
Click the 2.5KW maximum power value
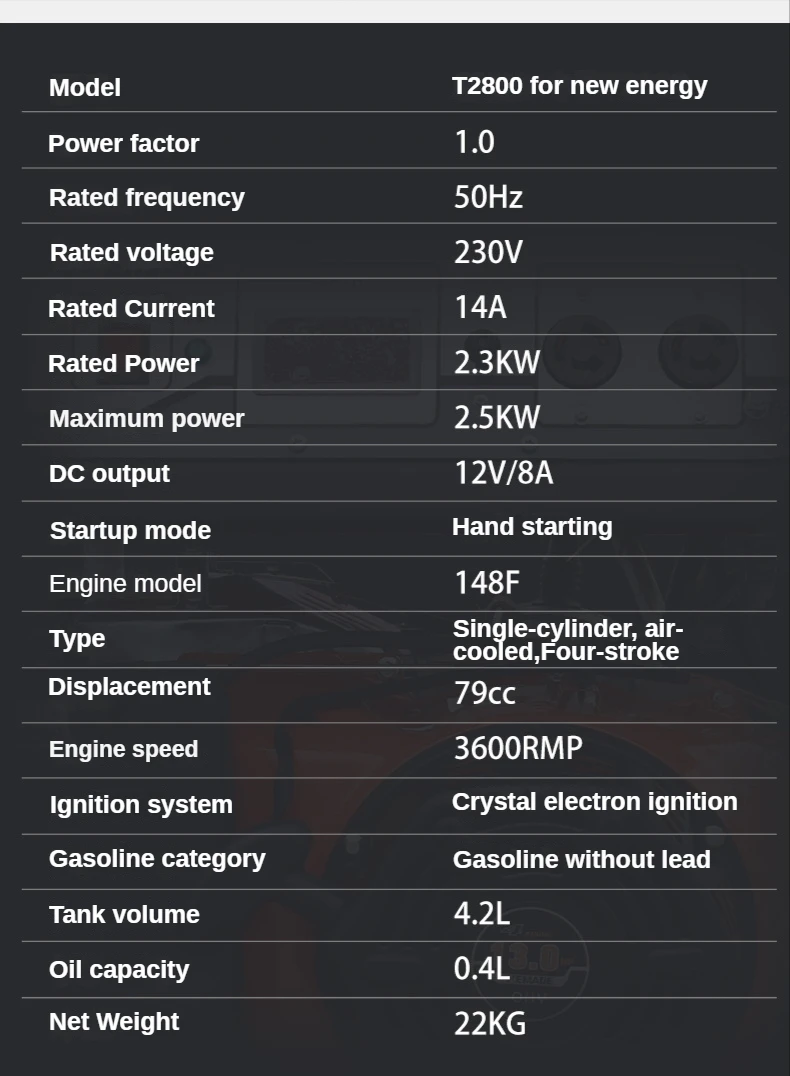496,417
